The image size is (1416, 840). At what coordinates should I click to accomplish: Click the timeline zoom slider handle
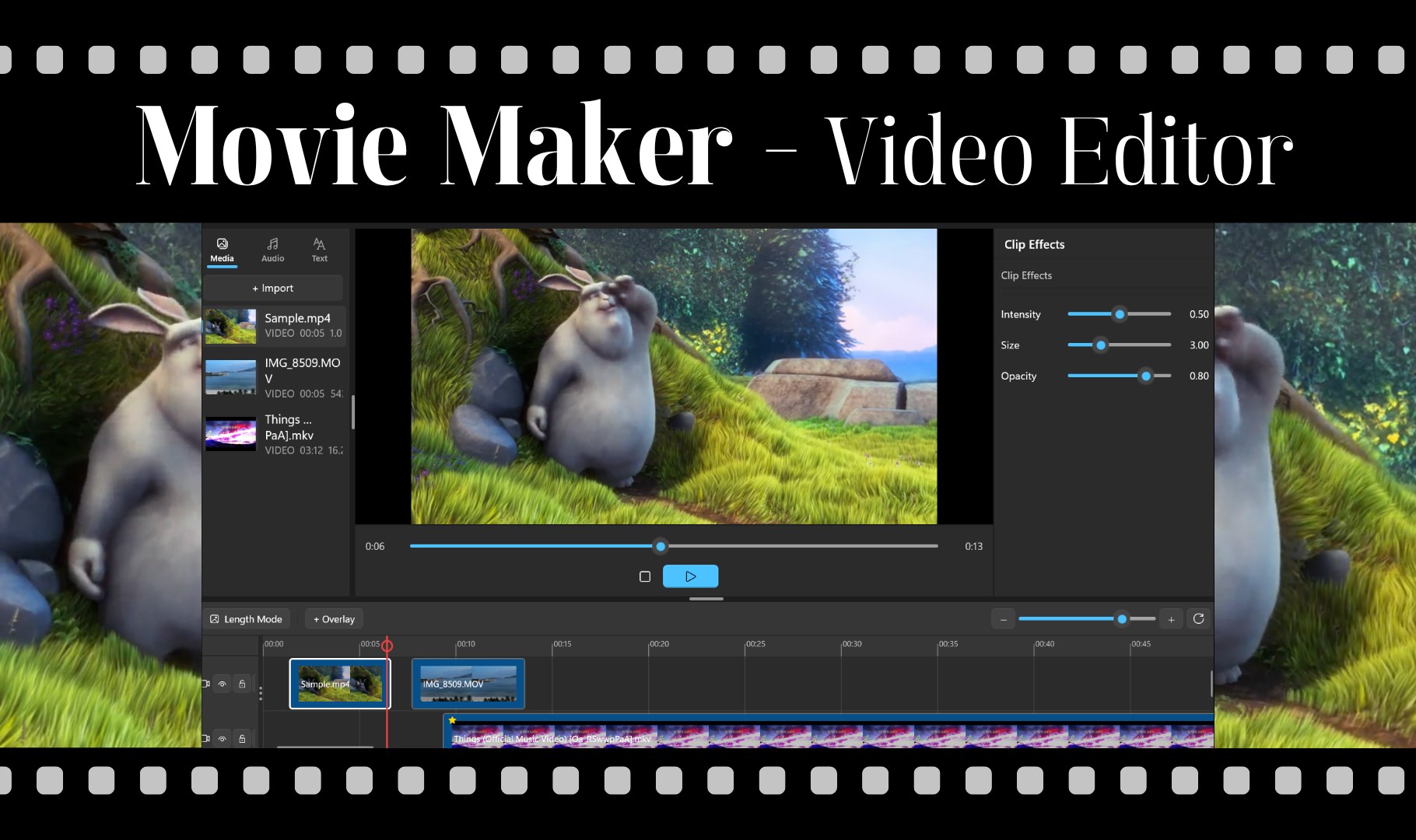coord(1122,619)
